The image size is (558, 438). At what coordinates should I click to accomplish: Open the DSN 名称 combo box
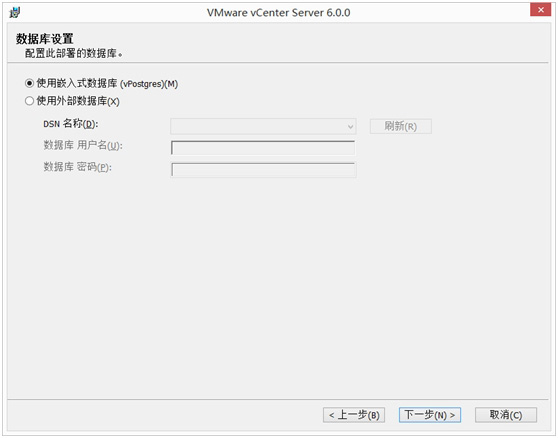[263, 126]
